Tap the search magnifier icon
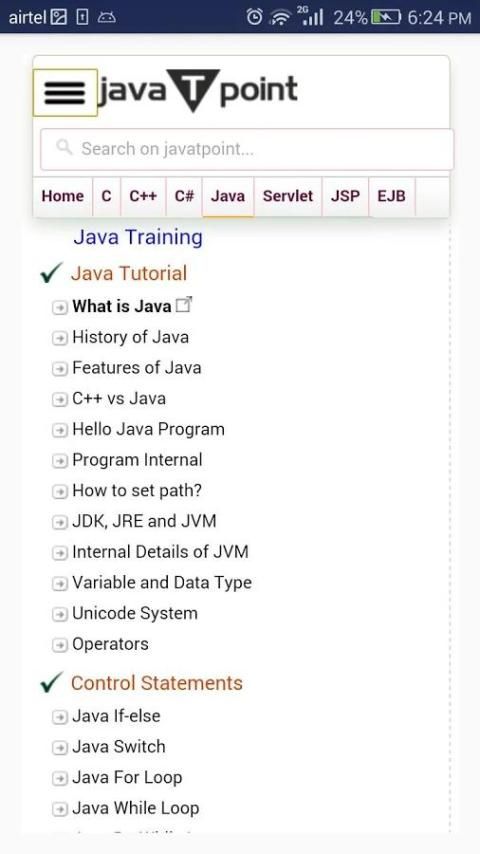480x854 pixels. [64, 147]
